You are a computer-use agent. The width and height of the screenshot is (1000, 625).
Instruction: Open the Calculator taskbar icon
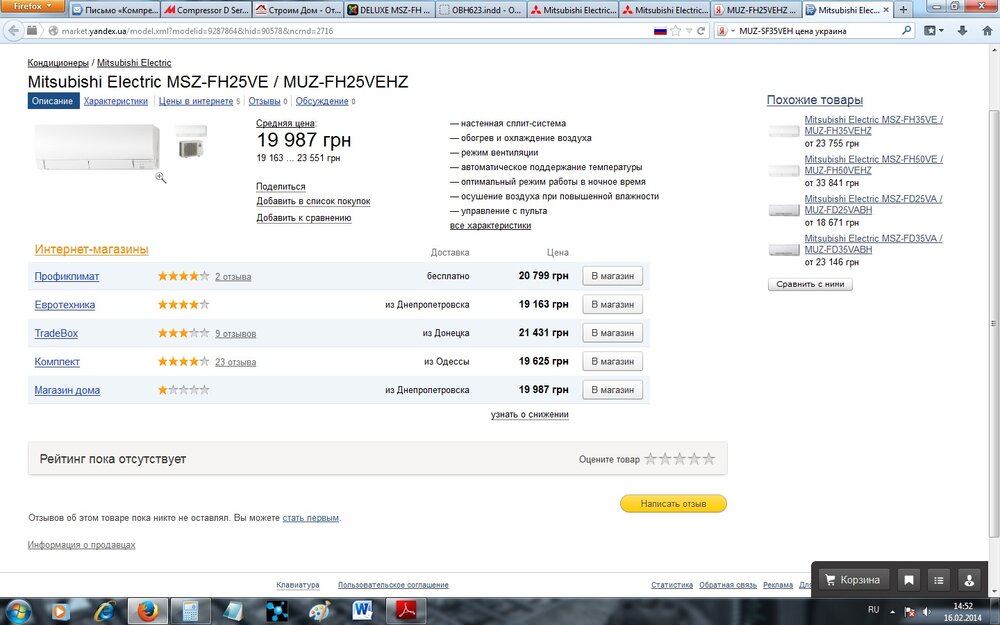(x=190, y=611)
